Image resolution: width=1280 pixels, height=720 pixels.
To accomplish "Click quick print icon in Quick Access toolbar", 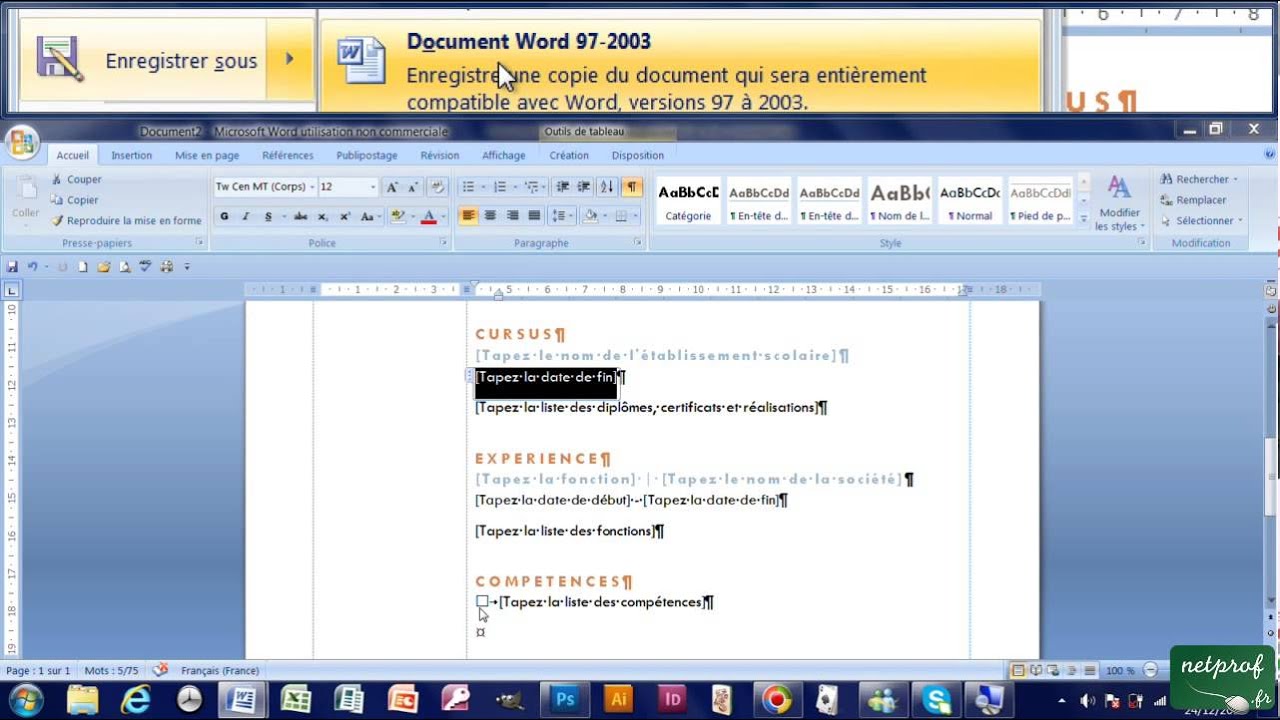I will pyautogui.click(x=167, y=267).
